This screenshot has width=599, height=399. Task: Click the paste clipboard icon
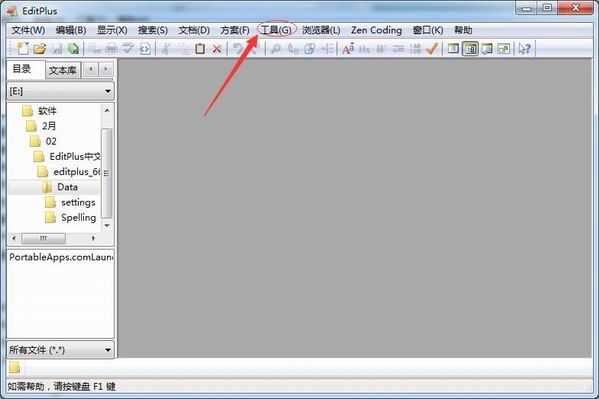[x=200, y=49]
